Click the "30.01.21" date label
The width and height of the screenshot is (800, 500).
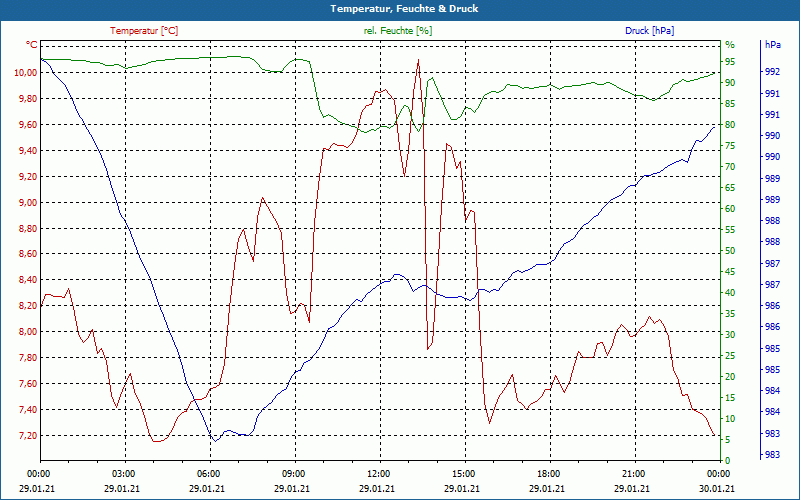pyautogui.click(x=717, y=489)
